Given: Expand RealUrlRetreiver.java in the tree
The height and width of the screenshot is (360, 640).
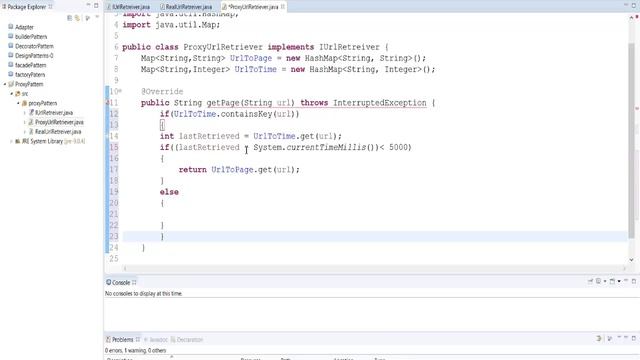Looking at the screenshot, I should (x=24, y=132).
